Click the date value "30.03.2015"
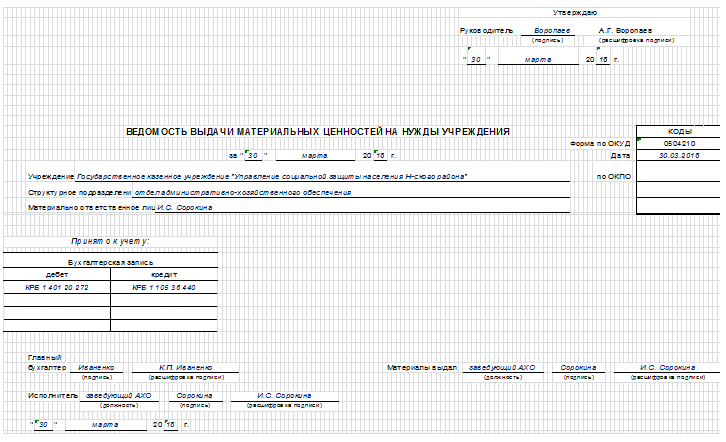This screenshot has height=442, width=726. click(679, 156)
